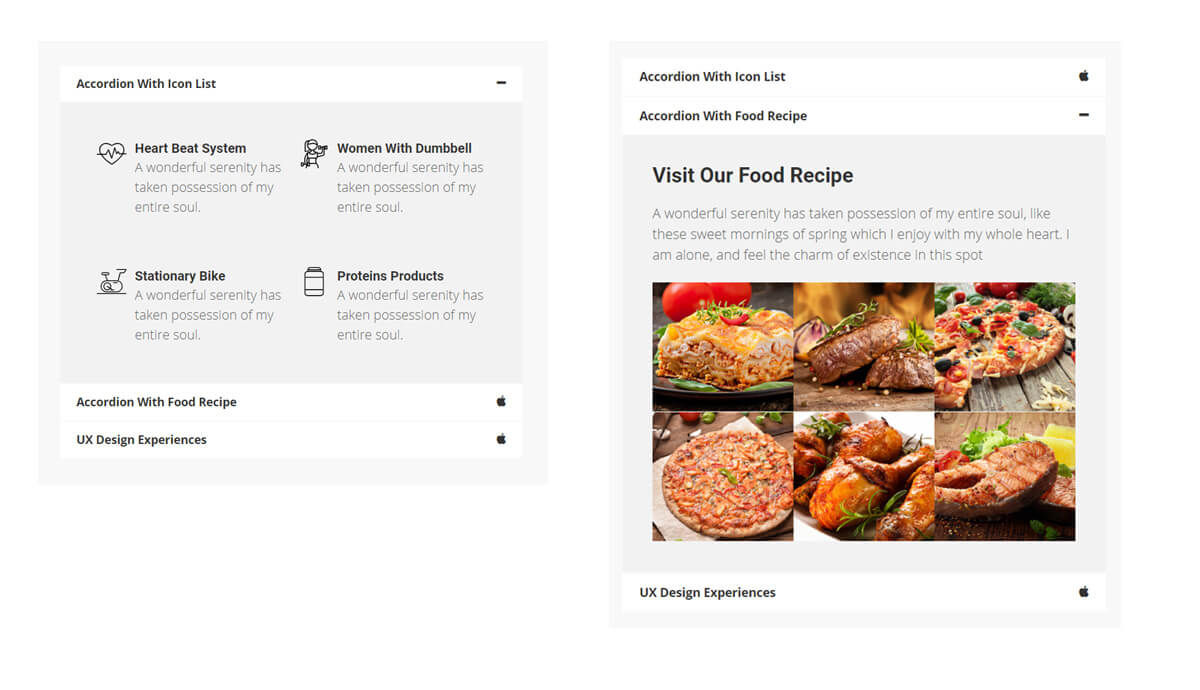Expand left Accordion With Food Recipe header
Image resolution: width=1200 pixels, height=690 pixels.
point(291,402)
